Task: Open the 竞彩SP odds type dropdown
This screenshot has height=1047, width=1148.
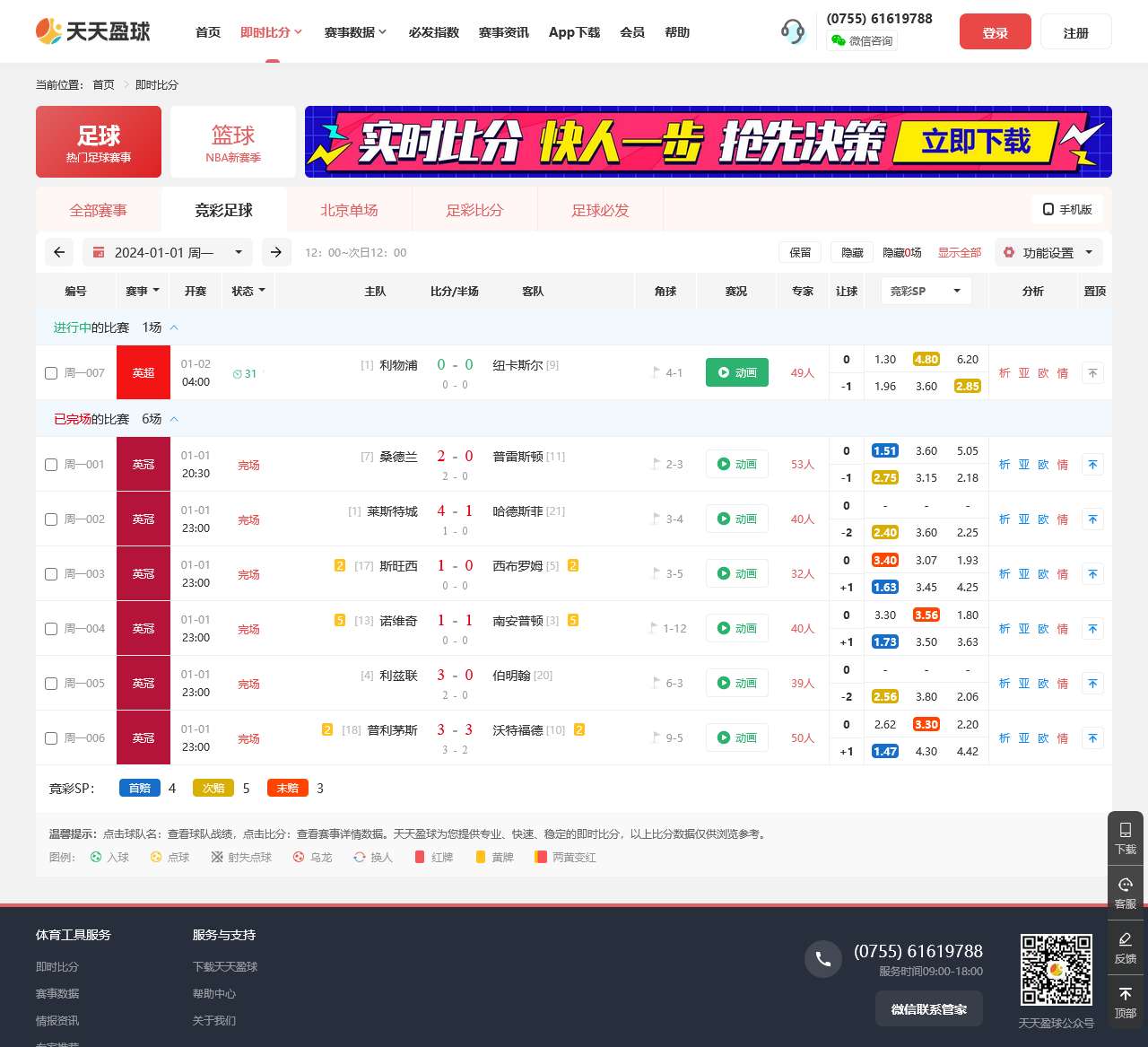Action: [925, 291]
